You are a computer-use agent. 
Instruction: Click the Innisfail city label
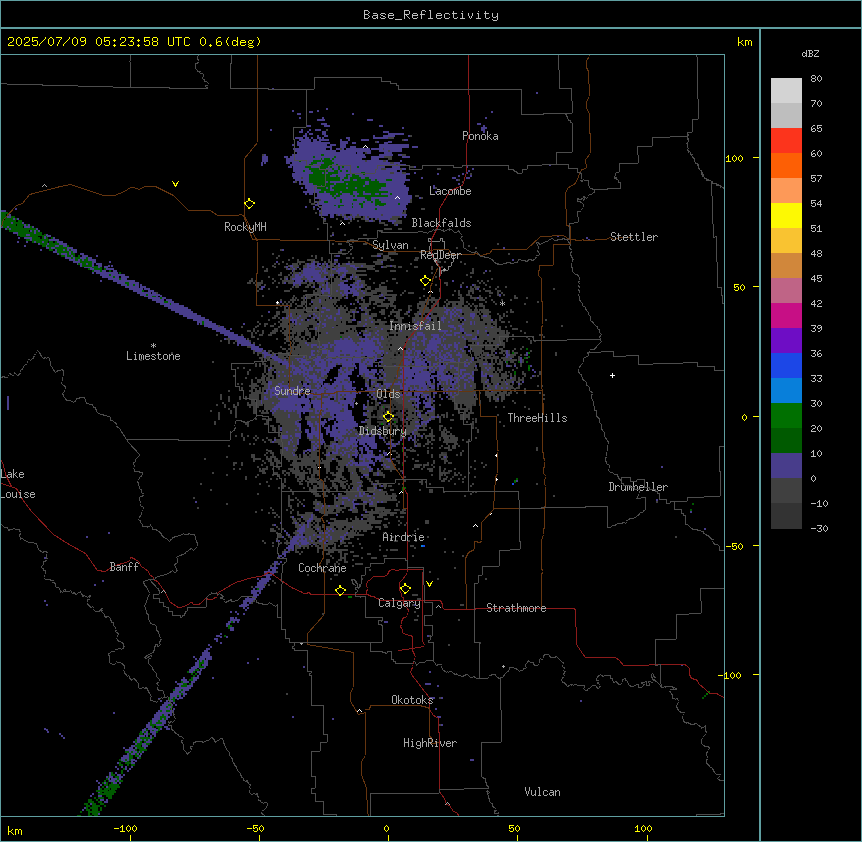[415, 326]
